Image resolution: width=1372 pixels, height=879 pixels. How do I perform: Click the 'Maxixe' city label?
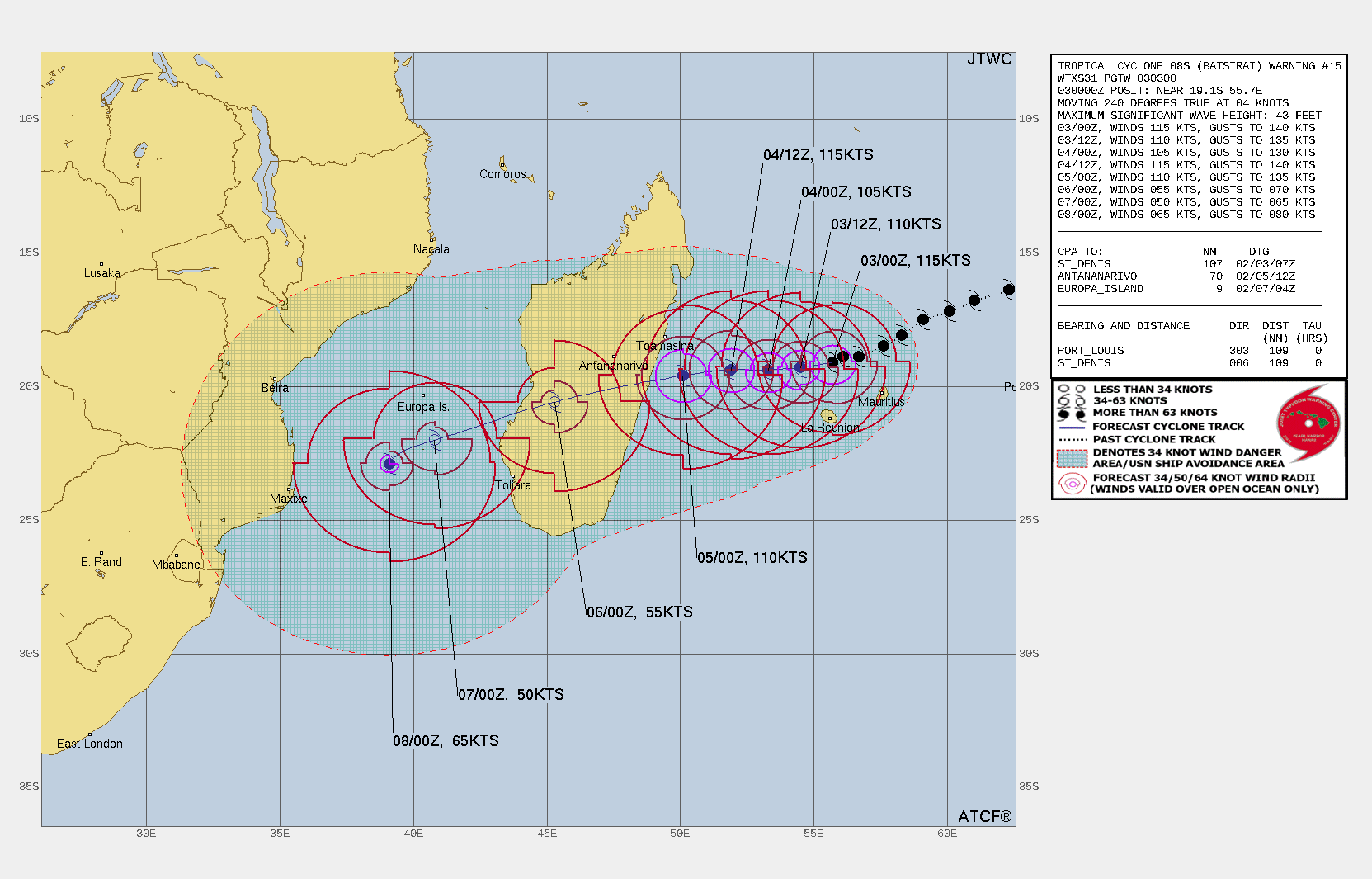click(288, 499)
